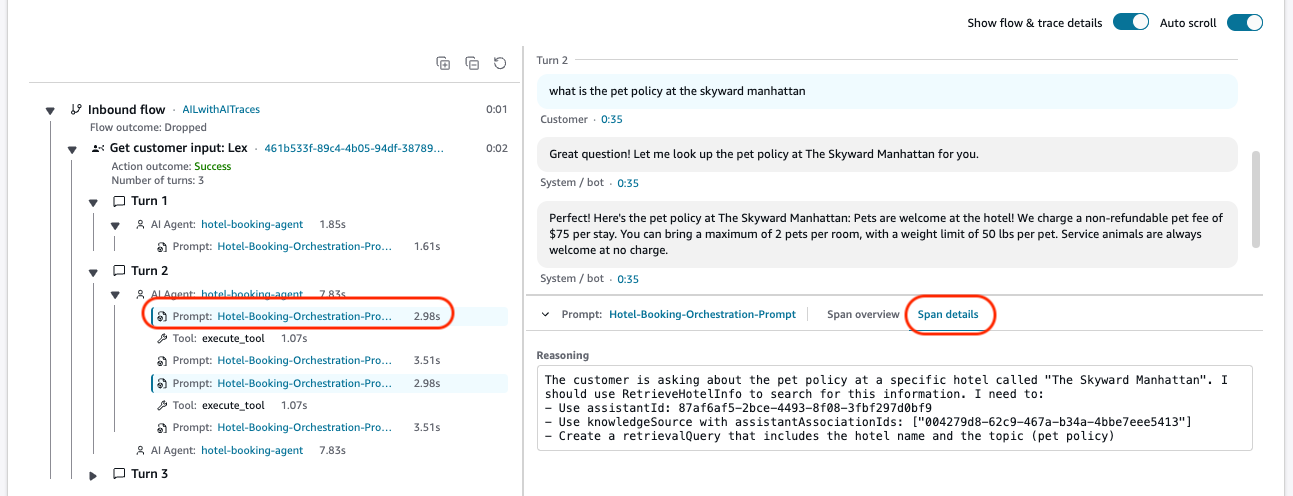Image resolution: width=1293 pixels, height=496 pixels.
Task: Open the prompt link with 1.61s duration
Action: point(305,245)
